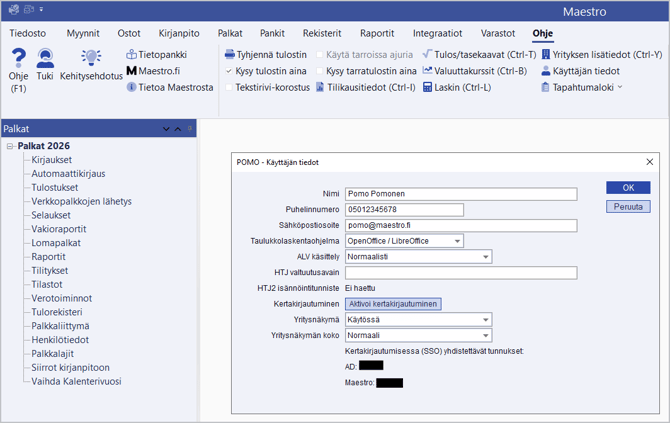Click the Sähköpostiosoite email field
Image resolution: width=670 pixels, height=423 pixels.
pyautogui.click(x=461, y=225)
